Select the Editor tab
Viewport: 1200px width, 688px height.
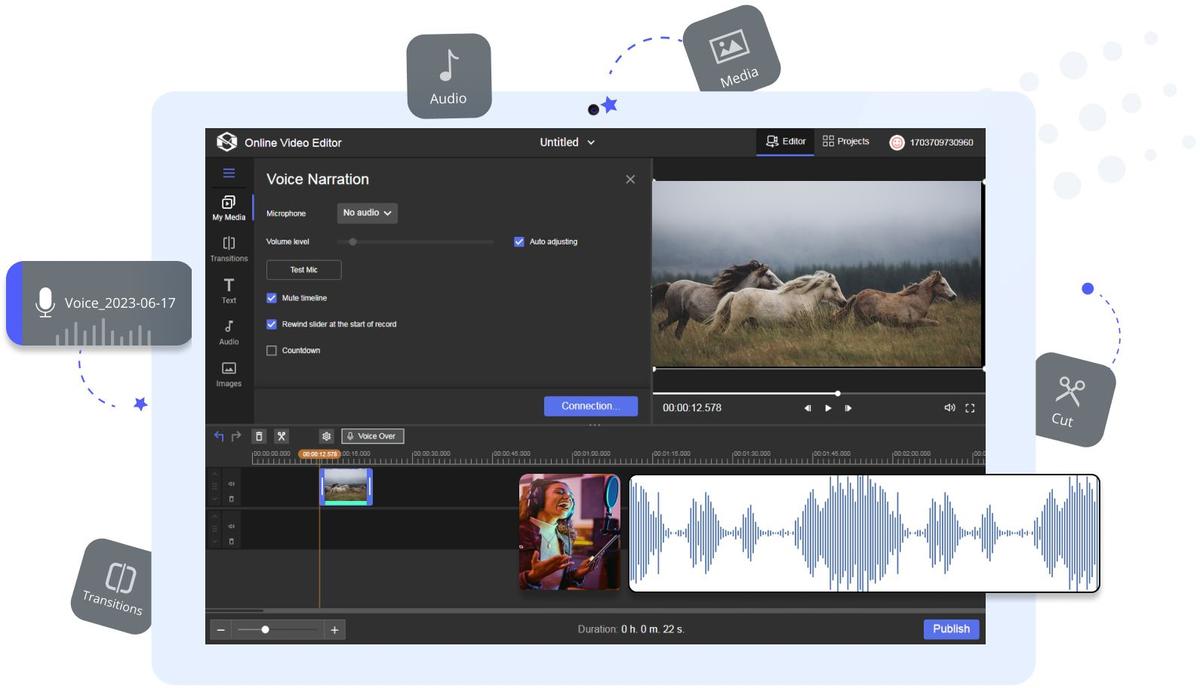click(x=784, y=140)
